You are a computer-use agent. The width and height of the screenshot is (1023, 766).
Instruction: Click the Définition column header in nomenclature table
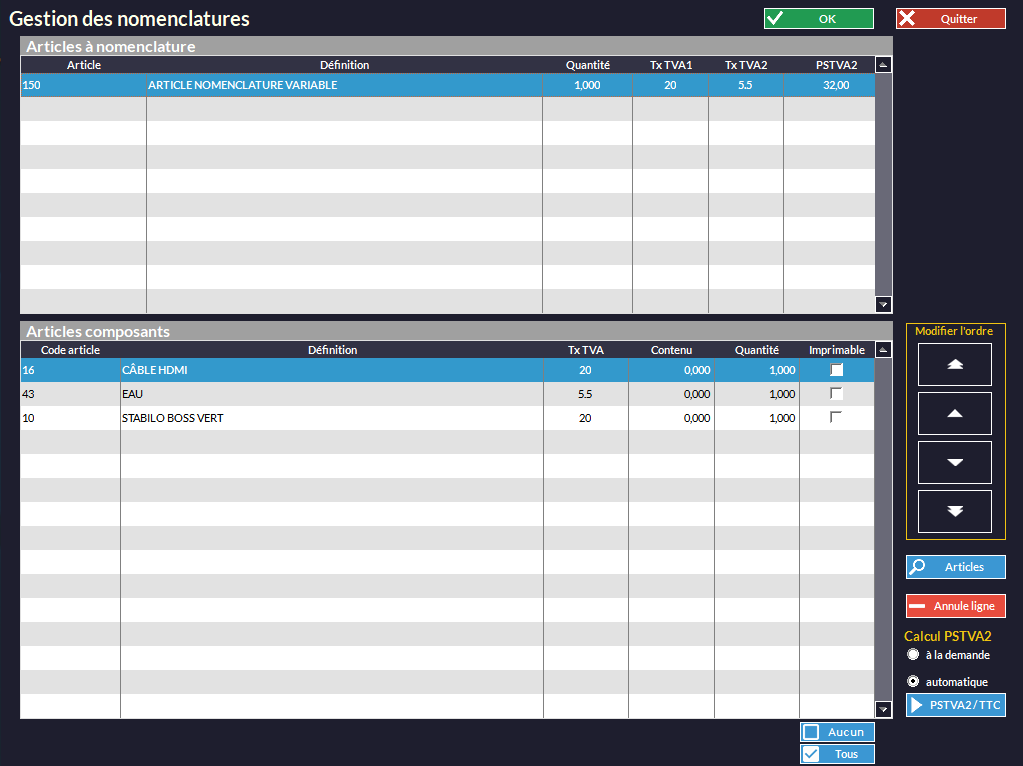tap(344, 65)
